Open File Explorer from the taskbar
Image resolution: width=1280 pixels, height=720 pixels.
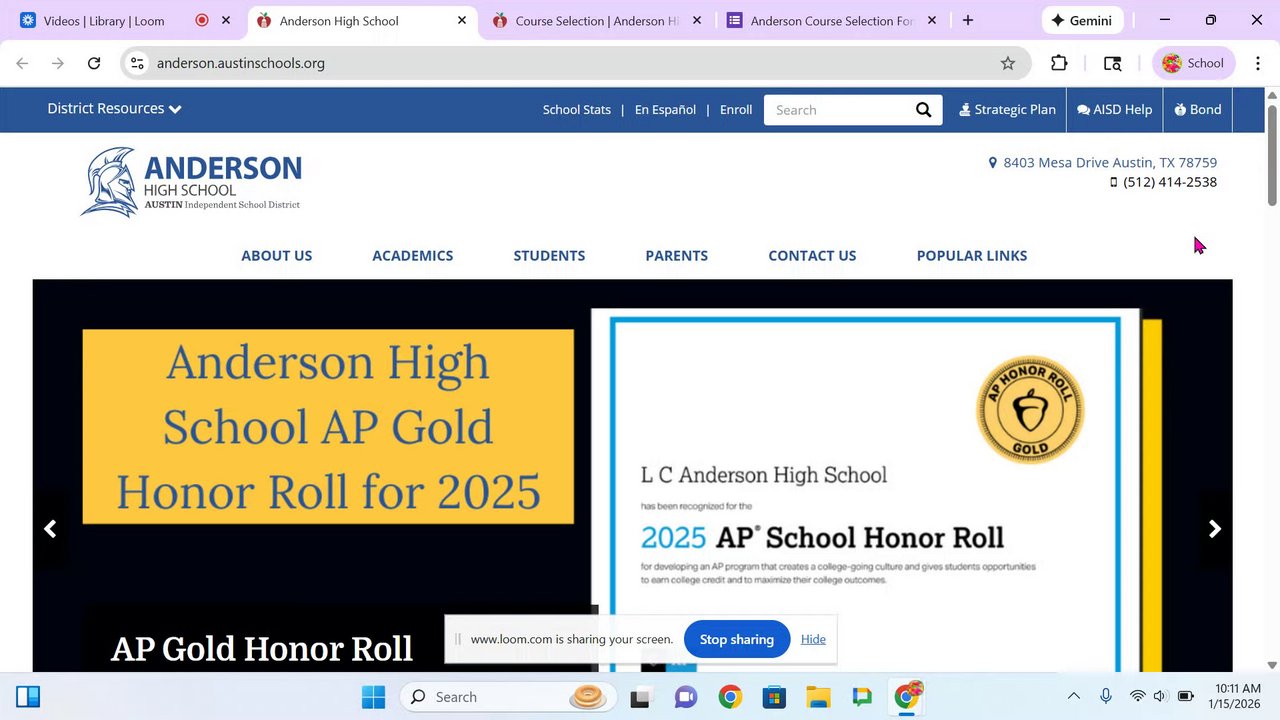(x=818, y=697)
